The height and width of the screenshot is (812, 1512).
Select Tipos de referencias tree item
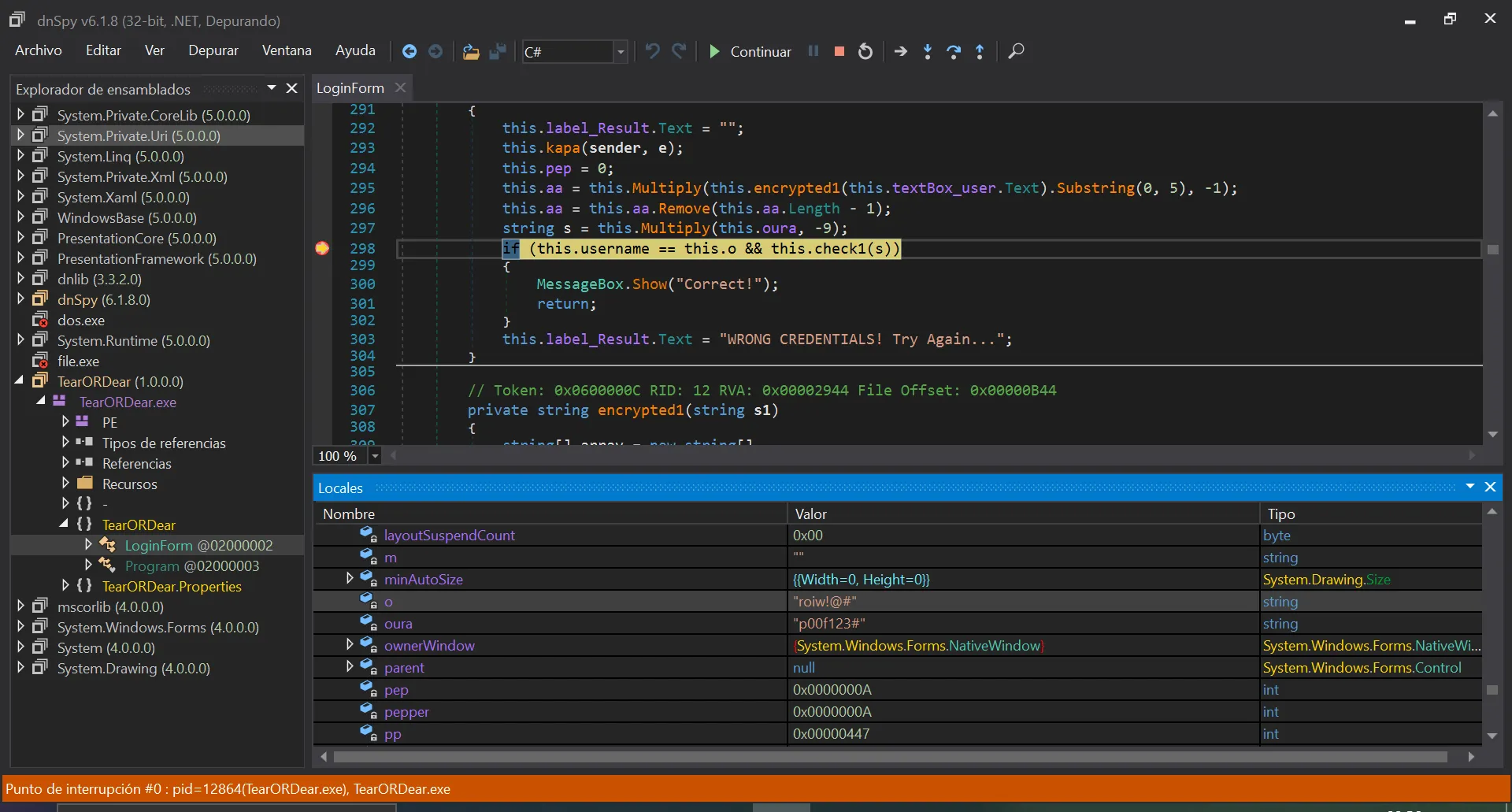[164, 443]
